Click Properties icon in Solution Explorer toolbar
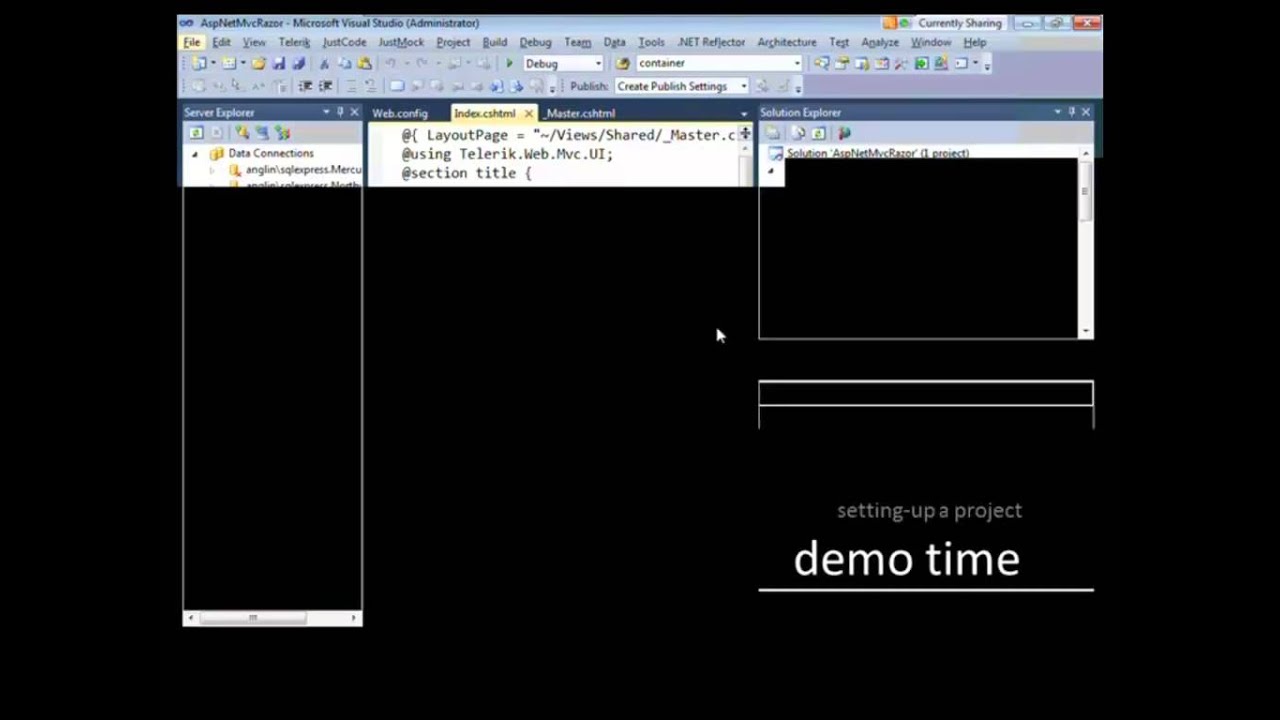The image size is (1280, 720). click(773, 132)
